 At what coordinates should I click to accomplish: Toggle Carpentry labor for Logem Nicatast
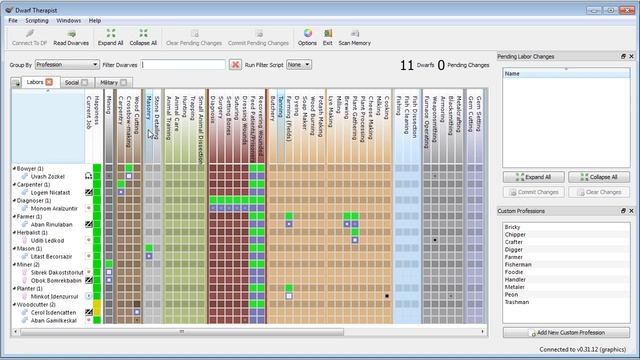121,192
